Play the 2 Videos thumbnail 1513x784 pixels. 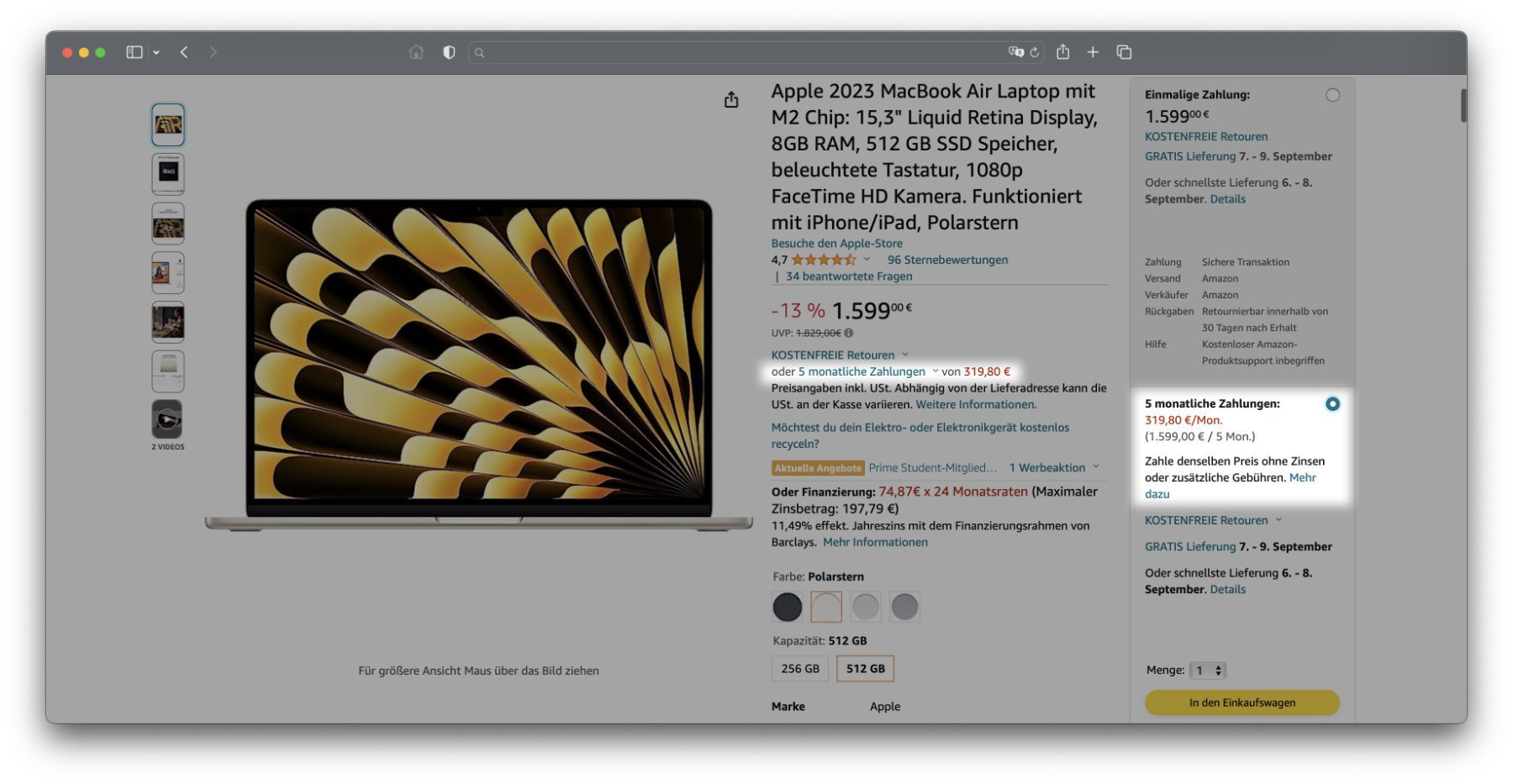click(167, 419)
